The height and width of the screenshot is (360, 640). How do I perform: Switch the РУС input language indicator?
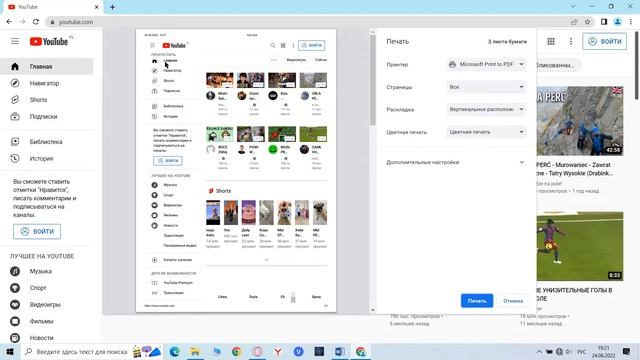582,352
